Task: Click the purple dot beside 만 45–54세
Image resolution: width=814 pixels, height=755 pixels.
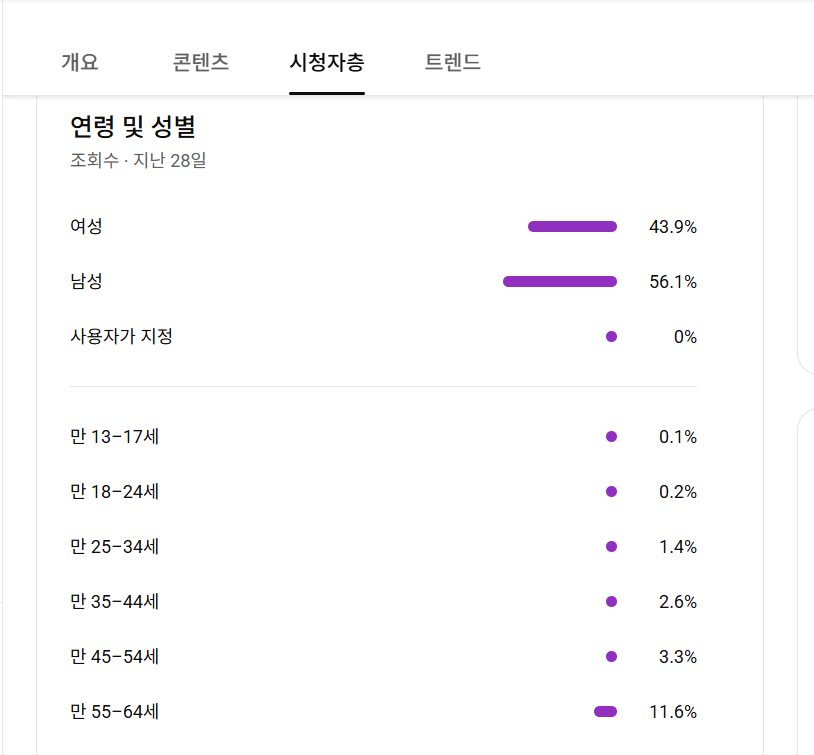Action: pos(611,657)
